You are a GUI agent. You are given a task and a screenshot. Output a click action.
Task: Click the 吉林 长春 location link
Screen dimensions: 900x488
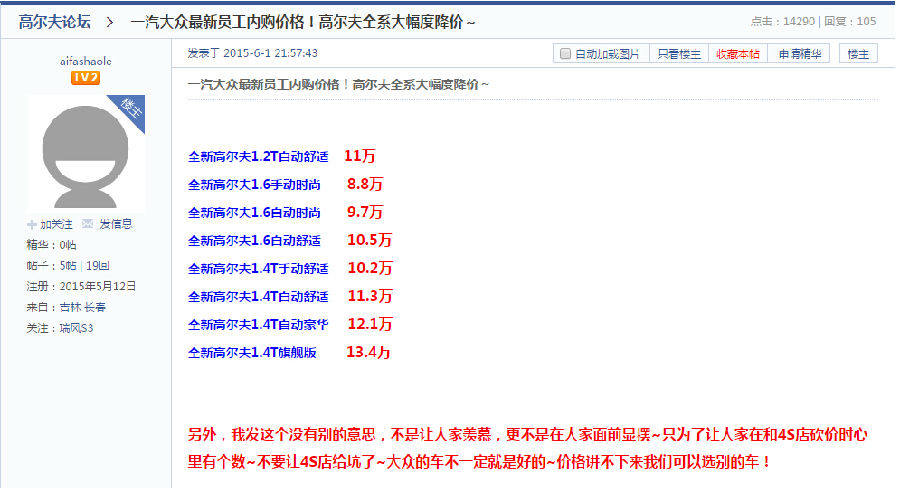84,307
